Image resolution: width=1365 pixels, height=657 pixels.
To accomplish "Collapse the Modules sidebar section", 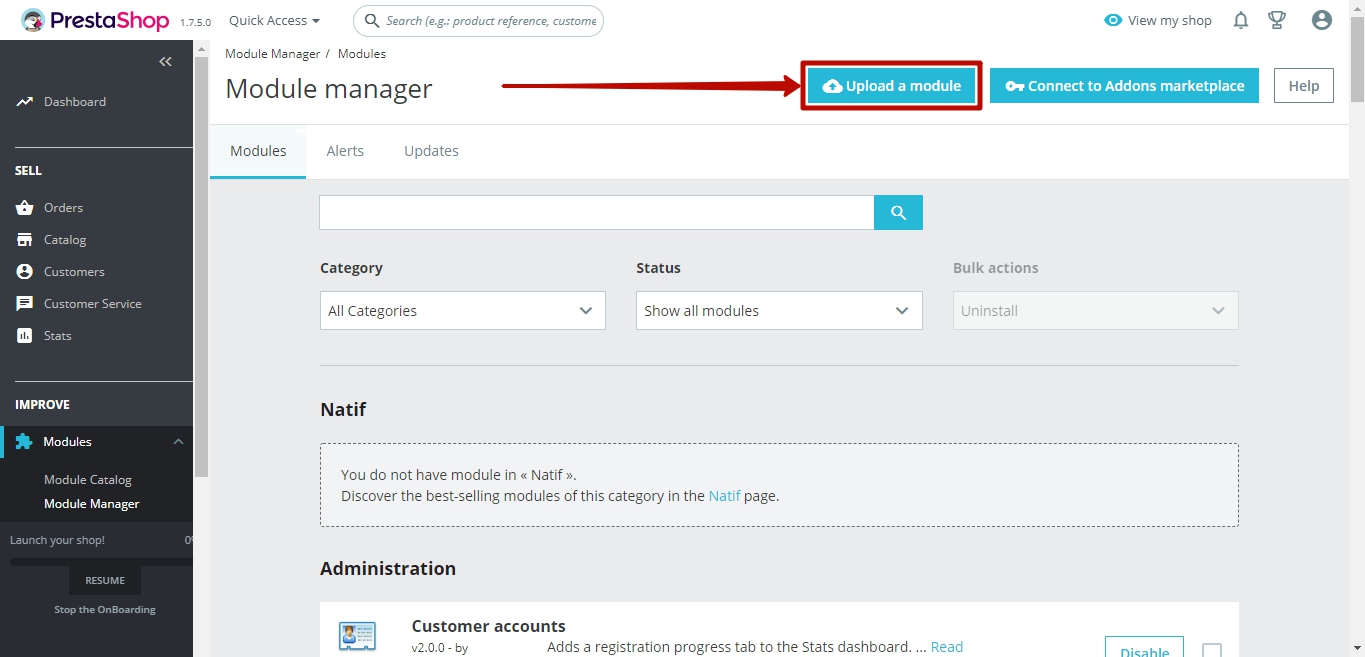I will [178, 442].
